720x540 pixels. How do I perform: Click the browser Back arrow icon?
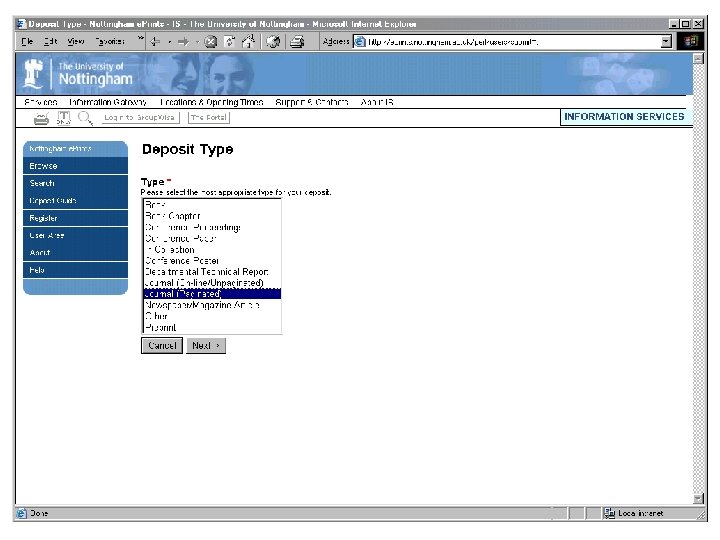(156, 42)
